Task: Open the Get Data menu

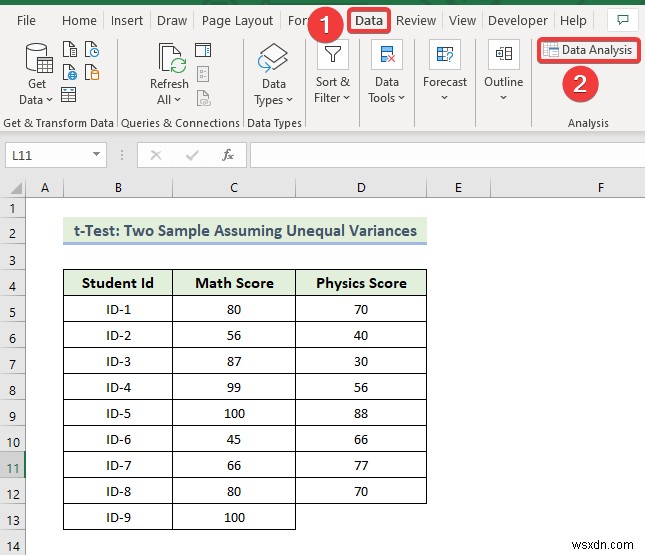Action: pos(37,74)
